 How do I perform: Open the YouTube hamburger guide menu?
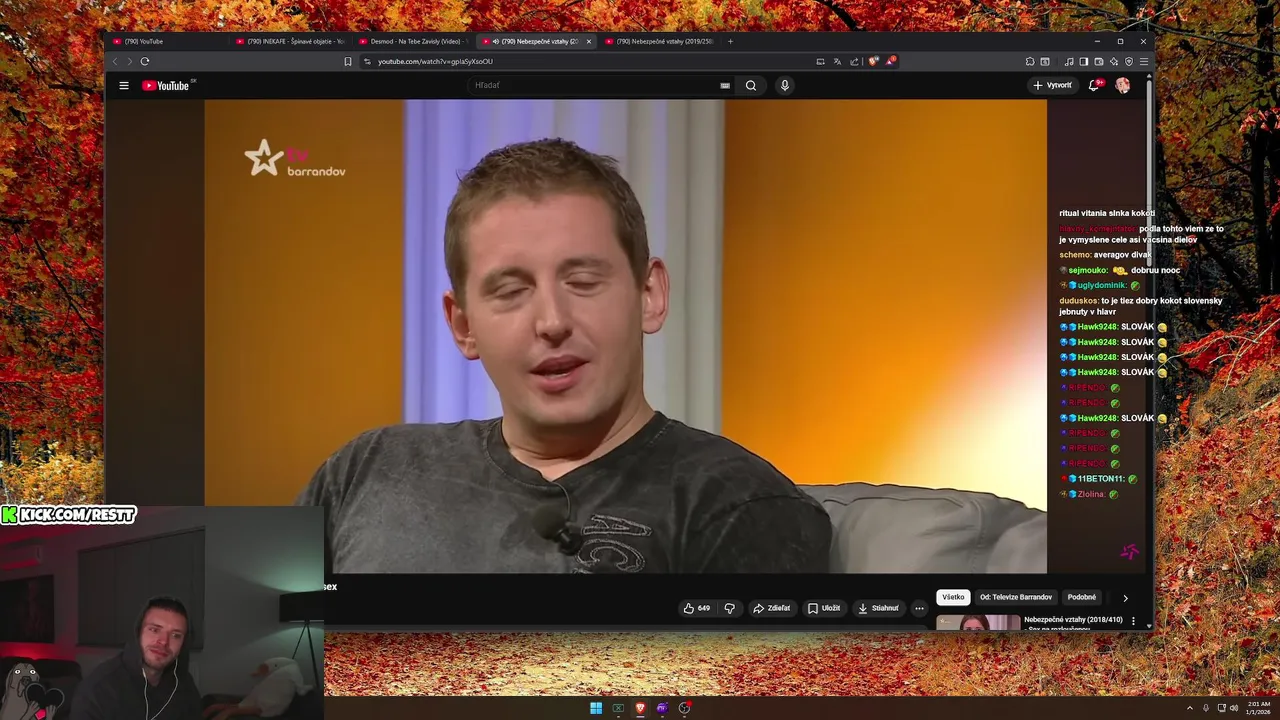coord(124,85)
